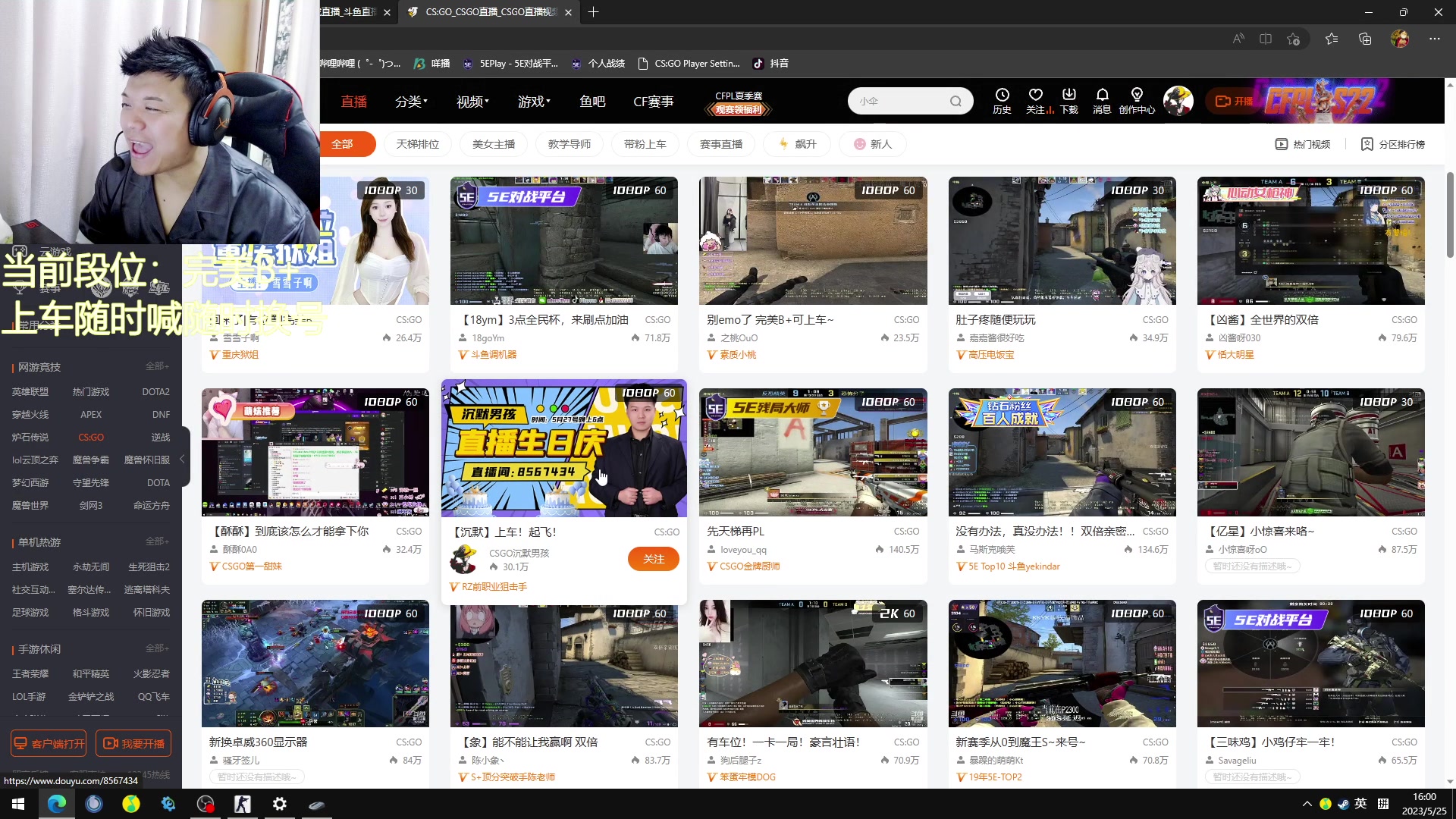Open the 历史 history icon
This screenshot has height=819, width=1456.
[1002, 100]
